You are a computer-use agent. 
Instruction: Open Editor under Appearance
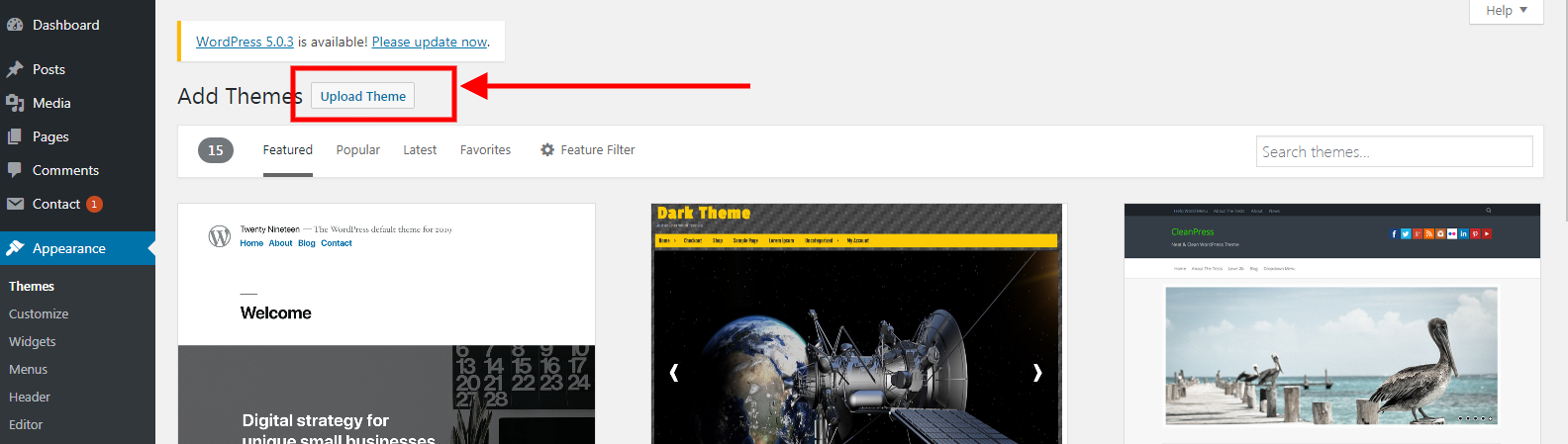pyautogui.click(x=26, y=424)
